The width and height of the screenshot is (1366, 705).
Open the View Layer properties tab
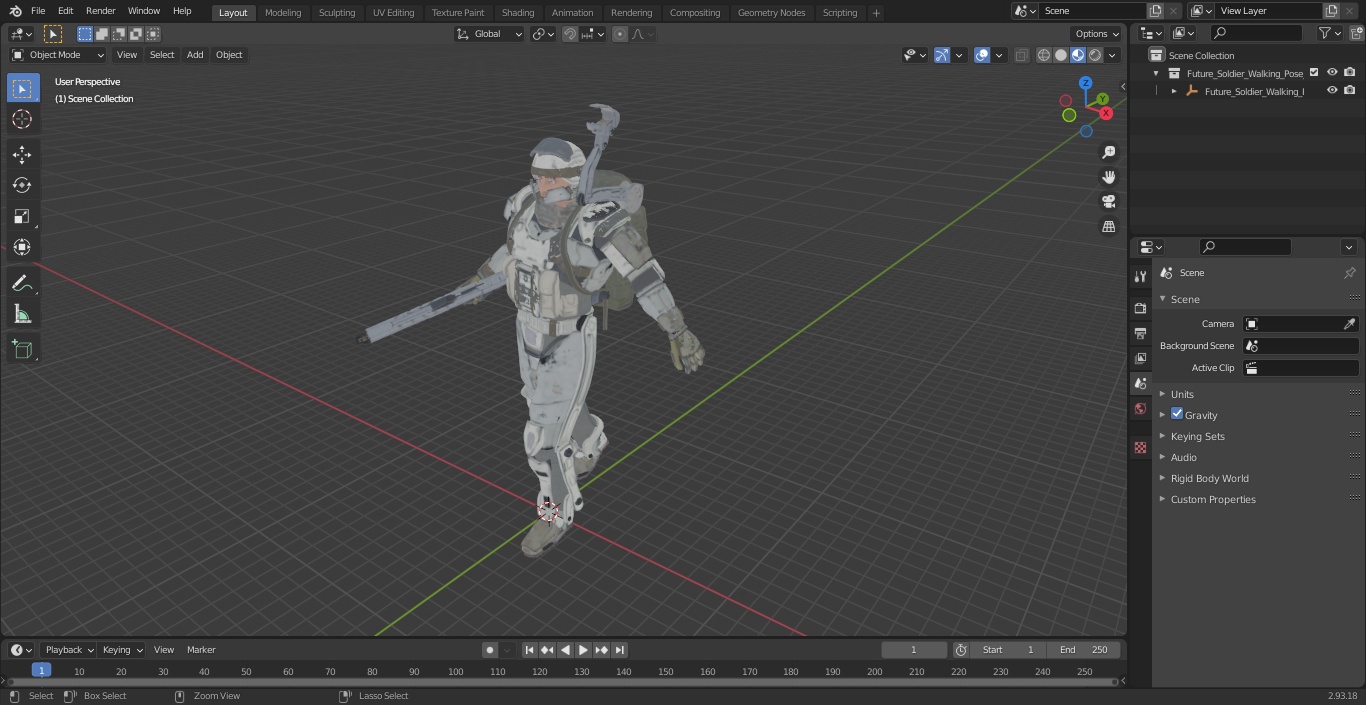click(1140, 358)
